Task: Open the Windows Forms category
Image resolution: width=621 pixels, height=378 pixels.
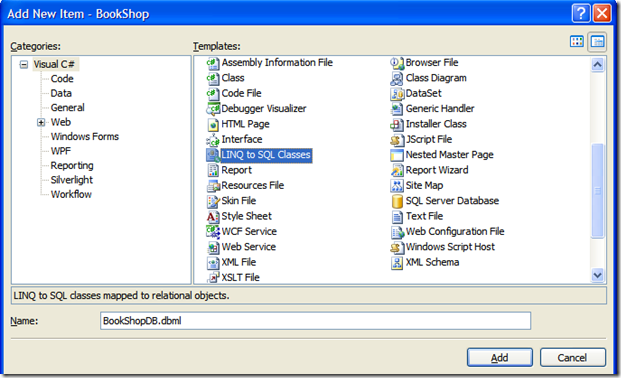Action: tap(85, 136)
